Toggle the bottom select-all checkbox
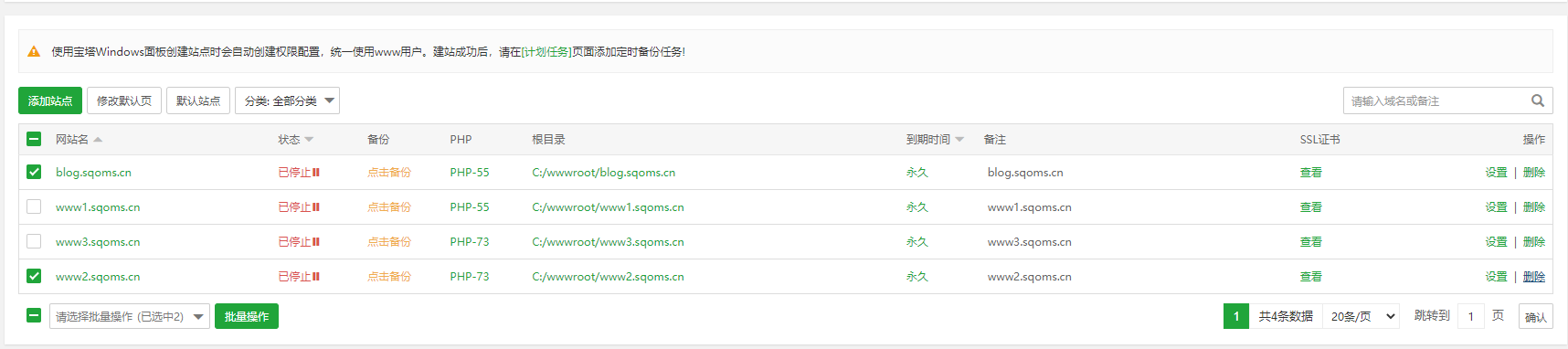Viewport: 1568px width, 349px height. pos(34,315)
